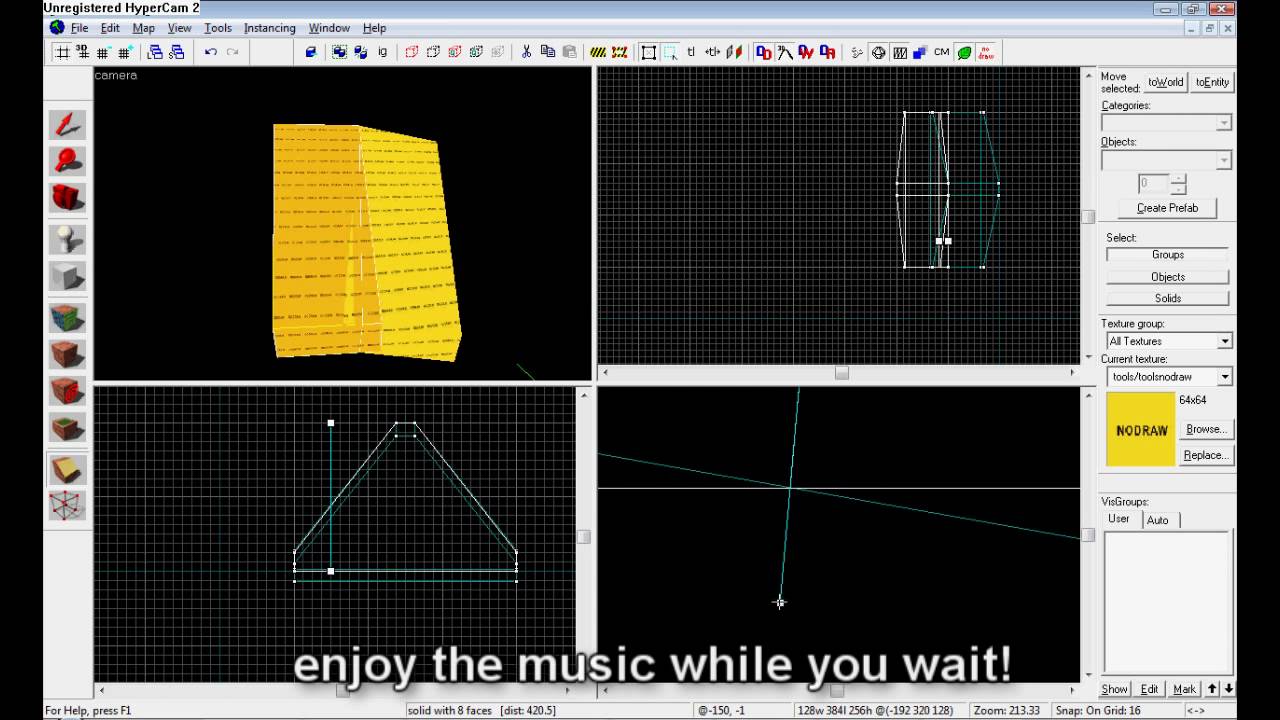The image size is (1280, 720).
Task: Click the Replace... texture button
Action: point(1206,455)
